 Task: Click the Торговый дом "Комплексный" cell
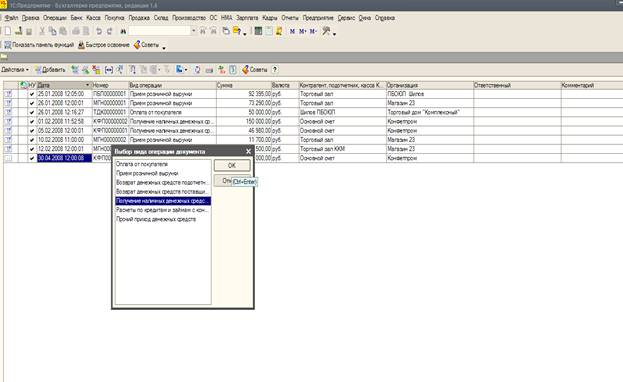tap(430, 112)
